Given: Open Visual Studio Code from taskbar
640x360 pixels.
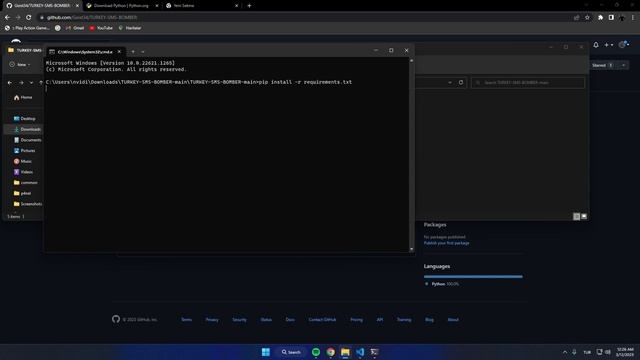Looking at the screenshot, I should [360, 352].
